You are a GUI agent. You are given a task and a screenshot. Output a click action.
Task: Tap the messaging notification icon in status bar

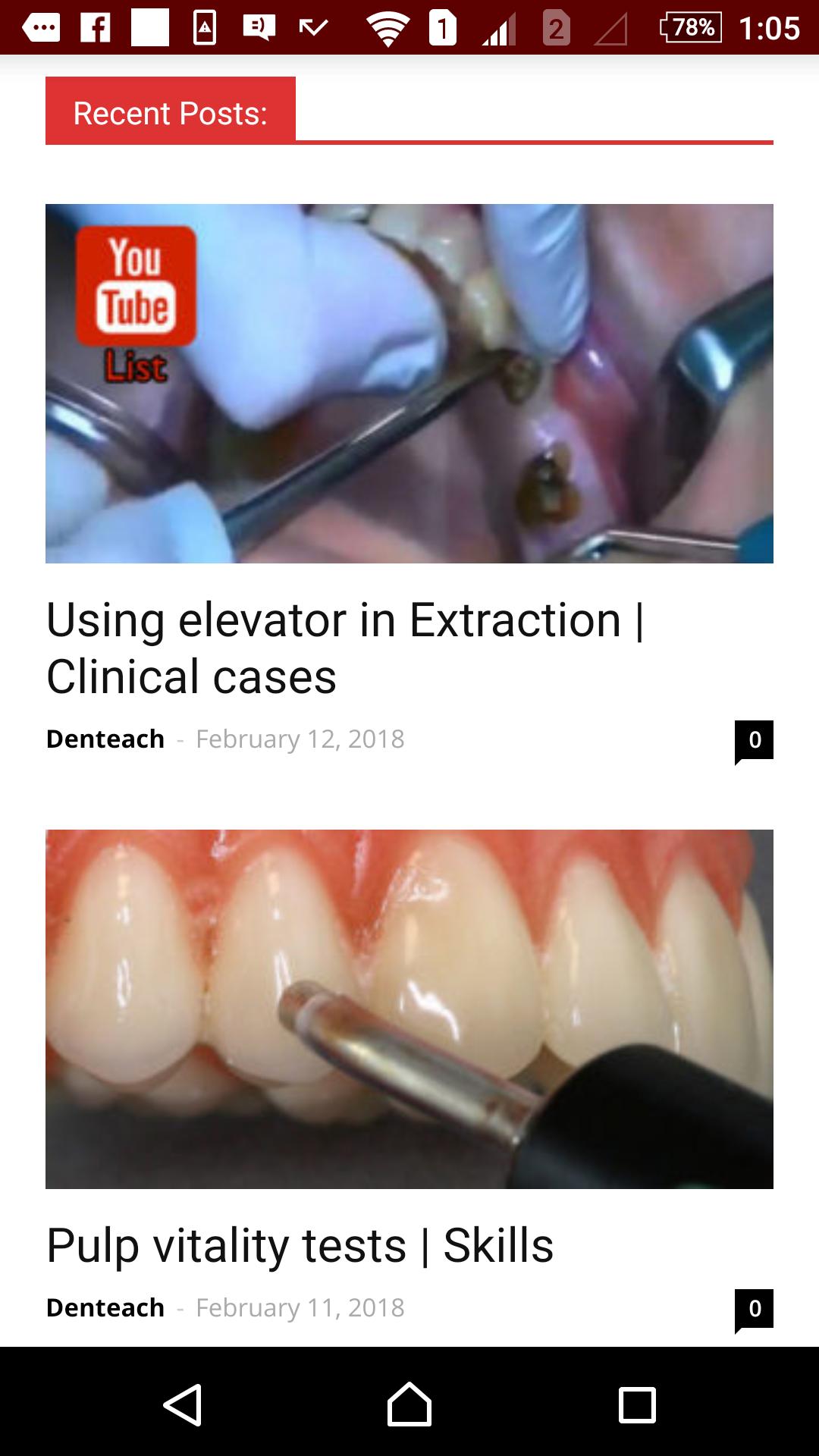point(41,28)
